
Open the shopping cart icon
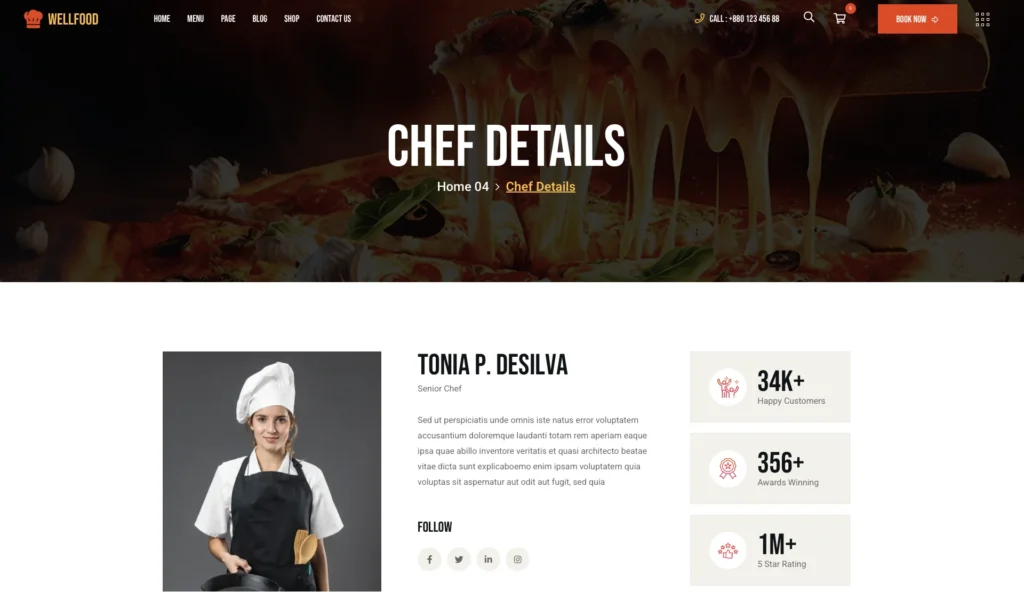click(840, 18)
